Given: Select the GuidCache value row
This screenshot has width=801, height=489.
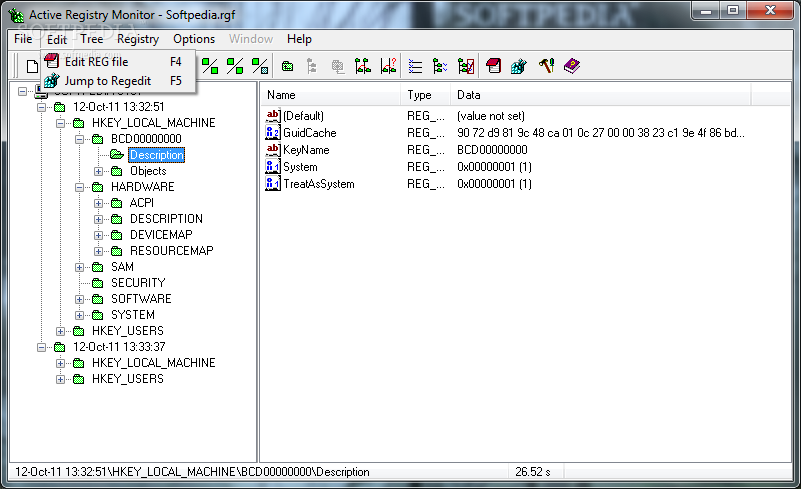Looking at the screenshot, I should (505, 133).
